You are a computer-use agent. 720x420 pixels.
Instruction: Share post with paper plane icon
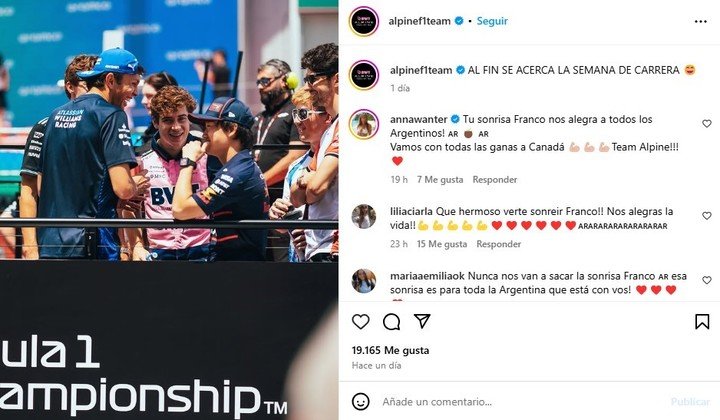pyautogui.click(x=422, y=321)
